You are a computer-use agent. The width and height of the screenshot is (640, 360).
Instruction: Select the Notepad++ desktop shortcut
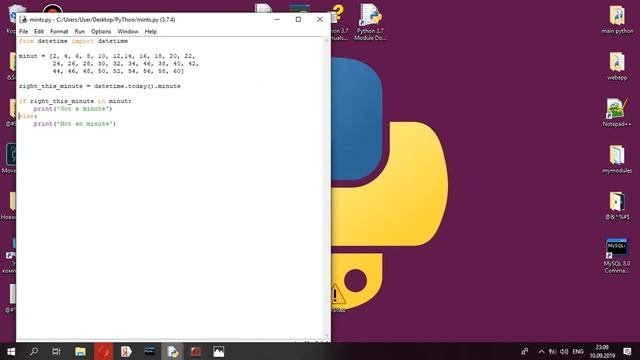(x=617, y=113)
